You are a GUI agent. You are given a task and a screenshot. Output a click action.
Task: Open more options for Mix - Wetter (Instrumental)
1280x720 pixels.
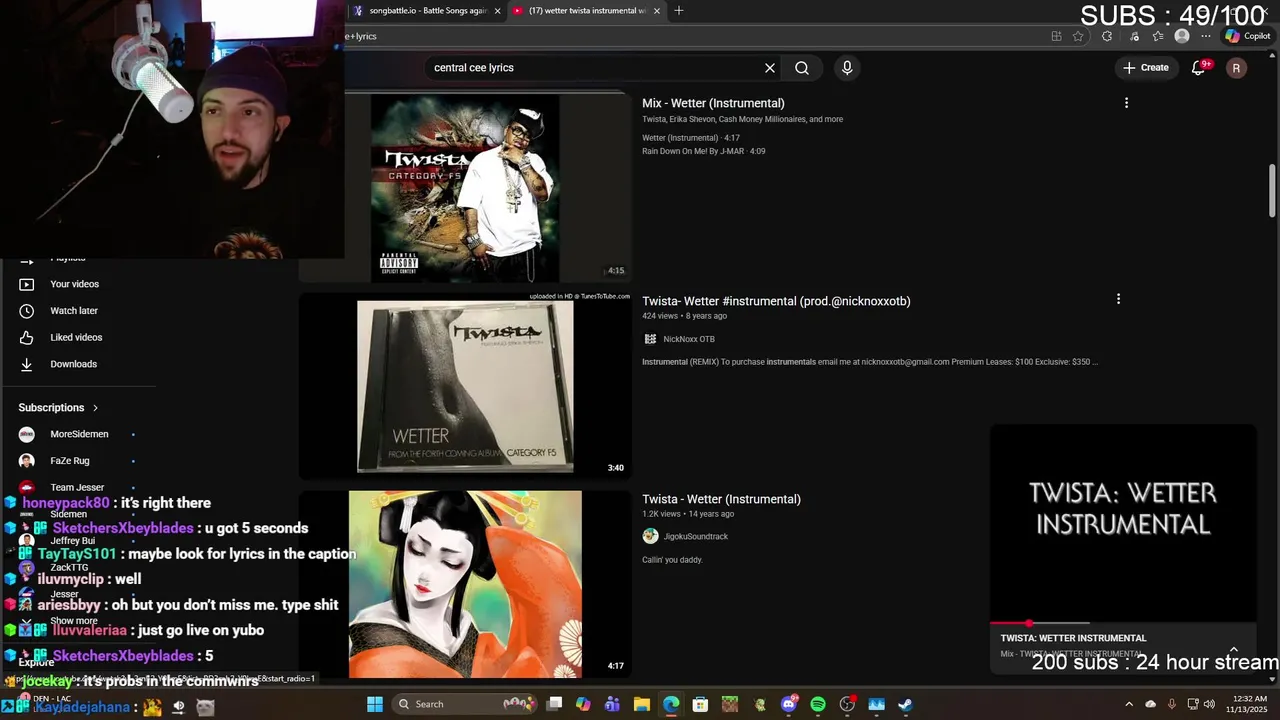1126,103
